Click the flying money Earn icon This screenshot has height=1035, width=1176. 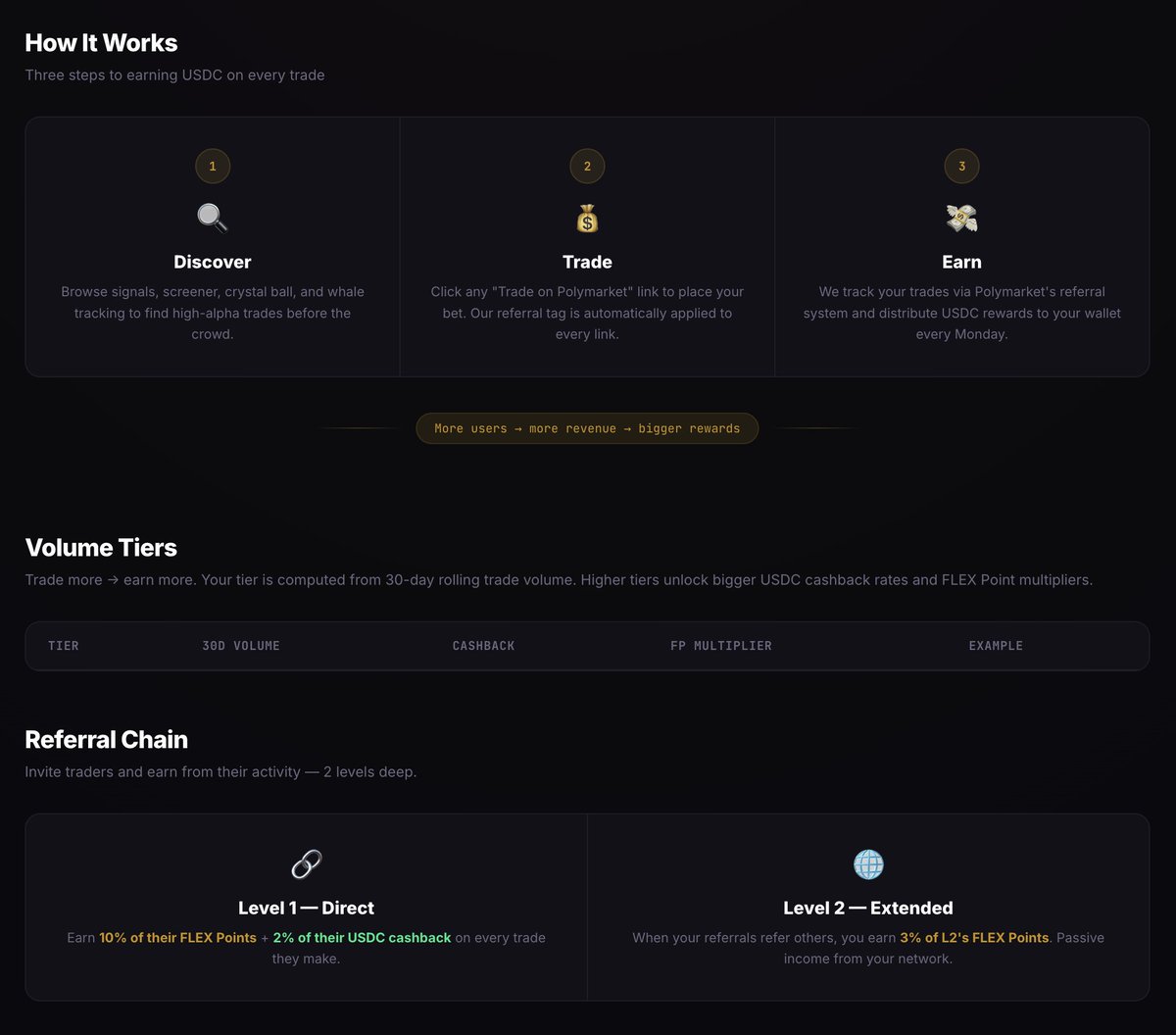point(961,218)
